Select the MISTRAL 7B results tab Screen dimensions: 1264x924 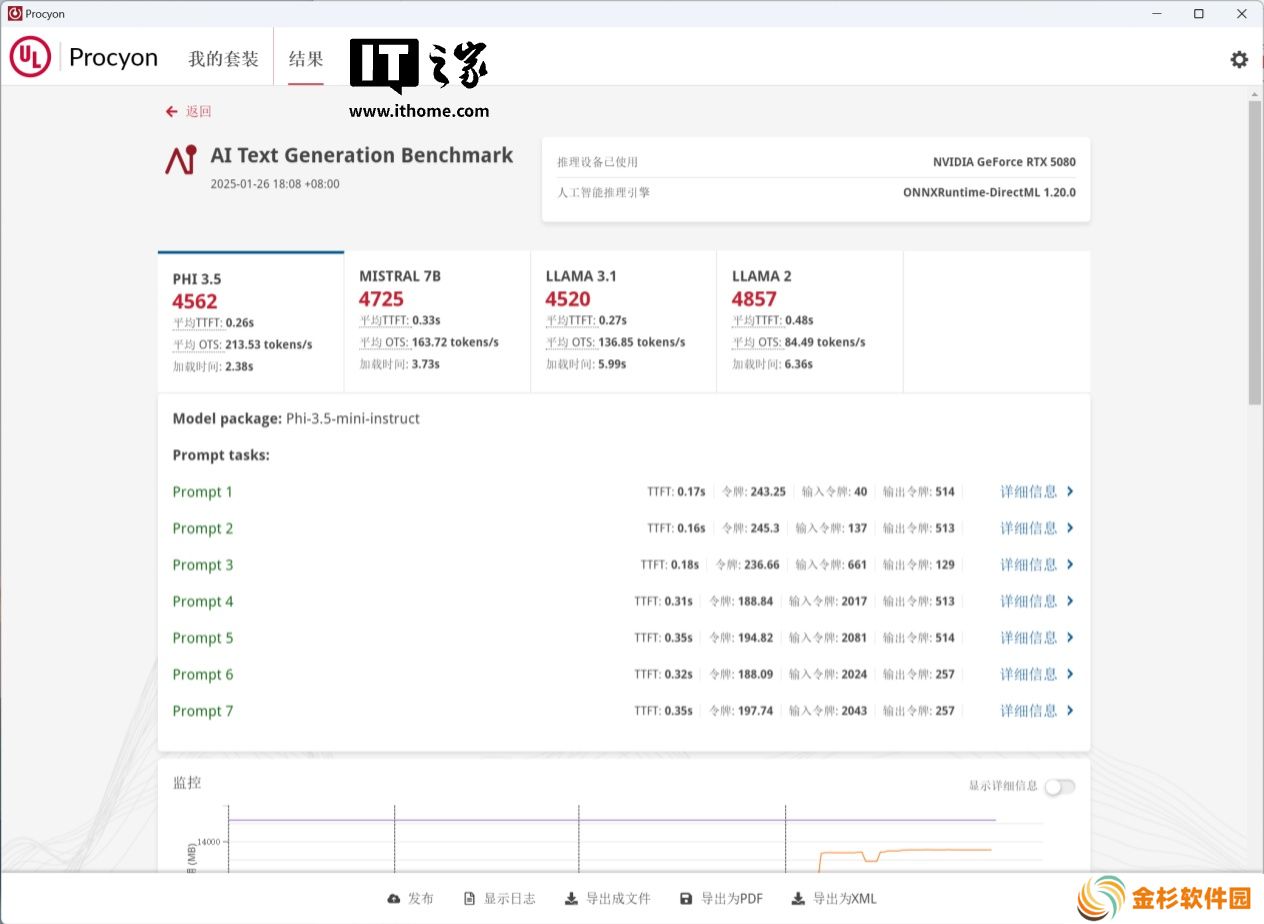click(x=437, y=322)
